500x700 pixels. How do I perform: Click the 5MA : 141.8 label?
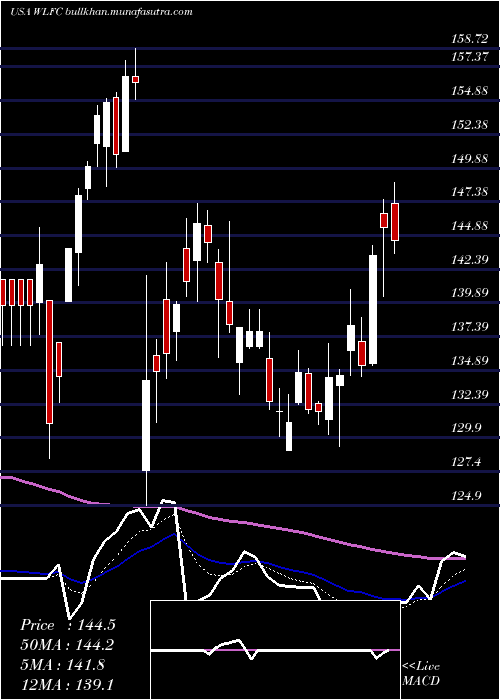63,664
